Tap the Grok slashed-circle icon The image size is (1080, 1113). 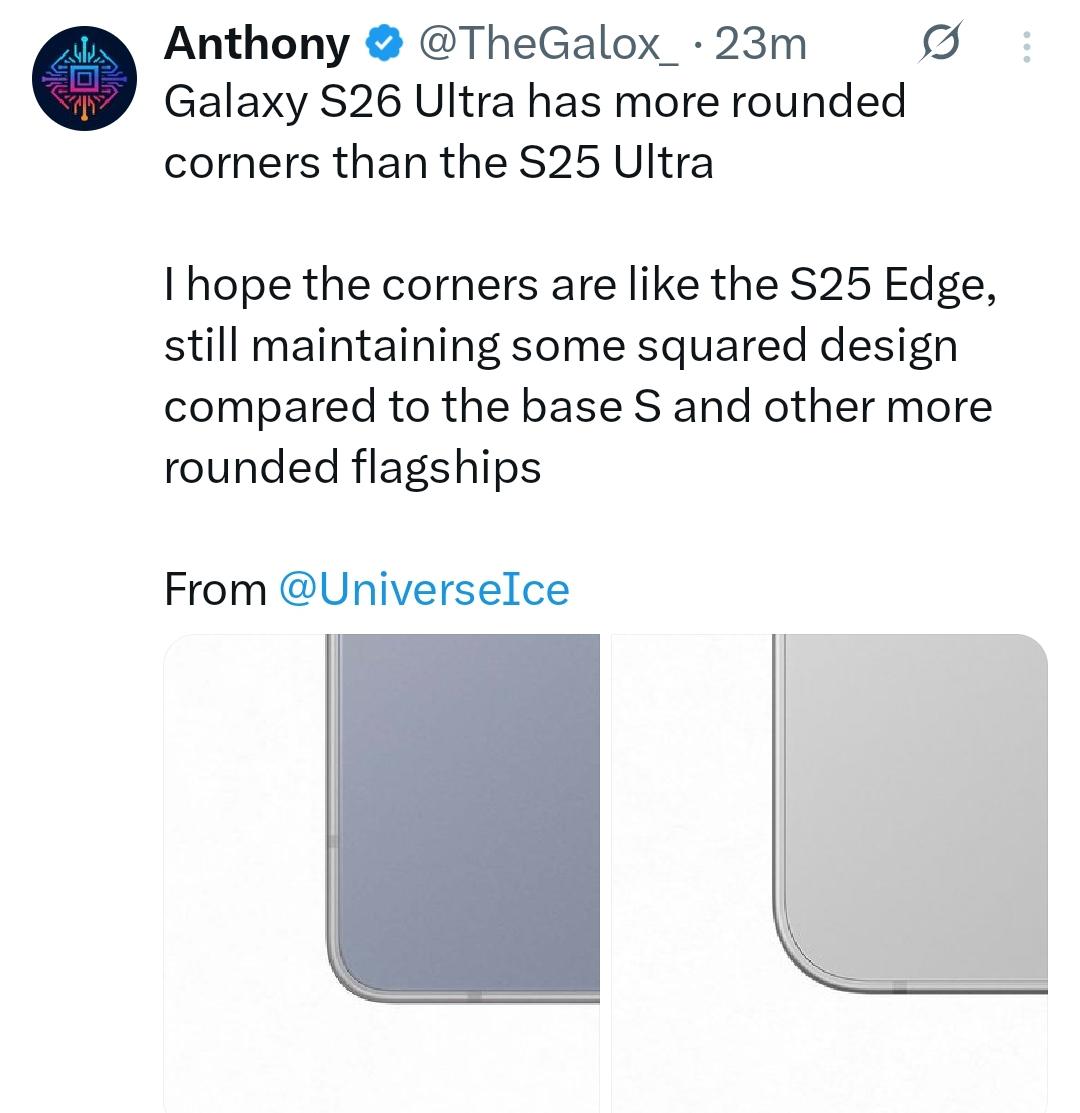point(941,43)
